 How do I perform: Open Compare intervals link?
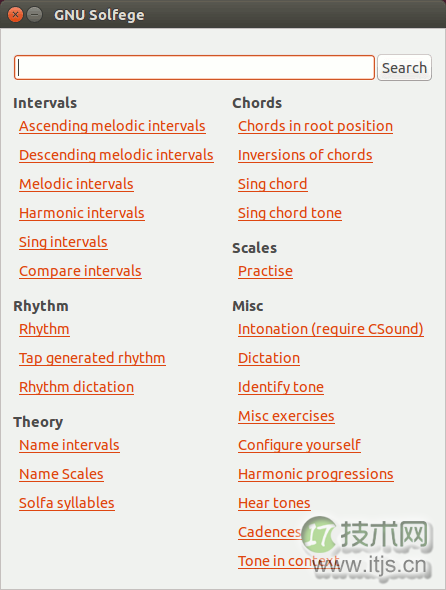80,271
